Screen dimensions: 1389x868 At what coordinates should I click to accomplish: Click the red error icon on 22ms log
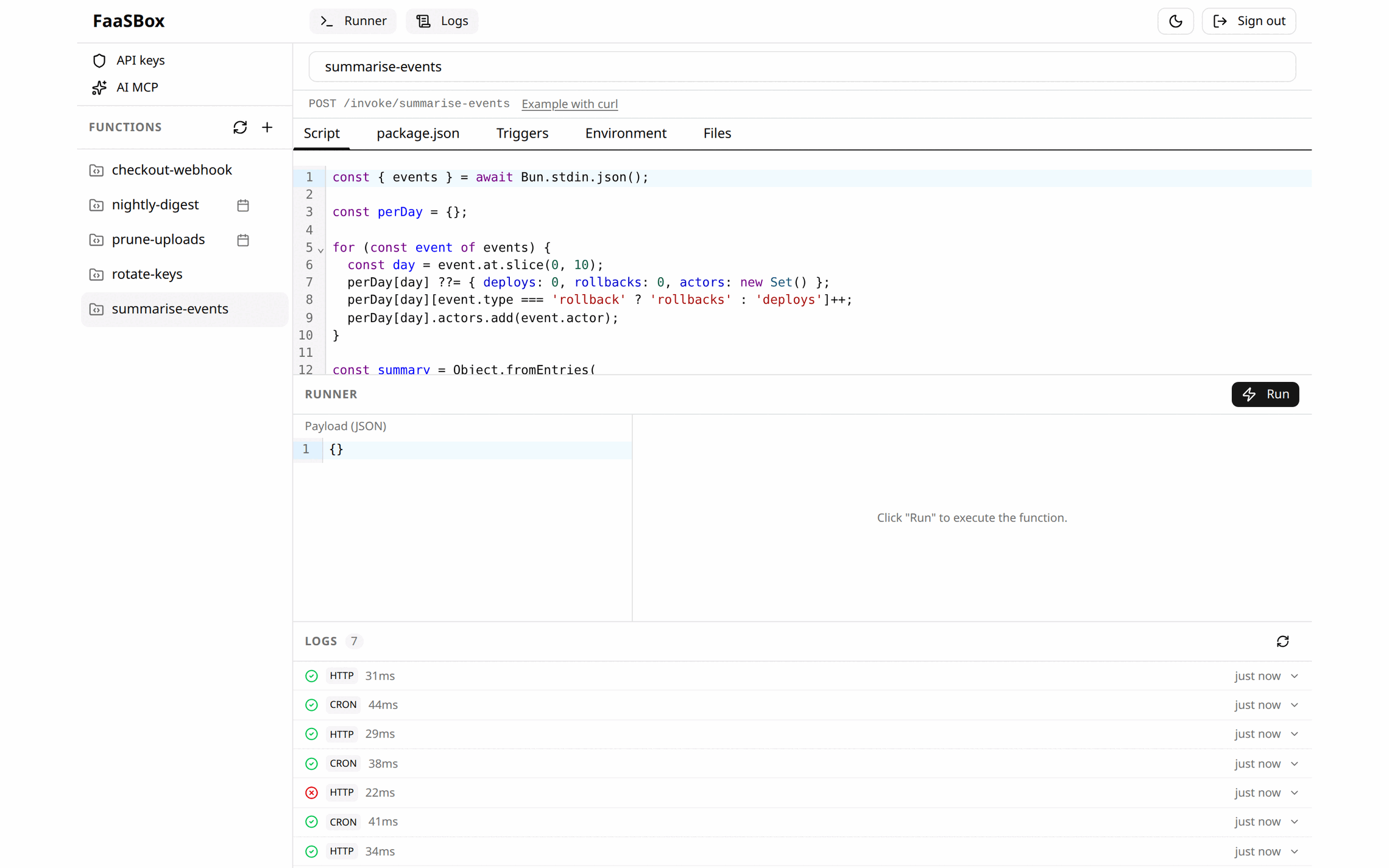tap(311, 793)
